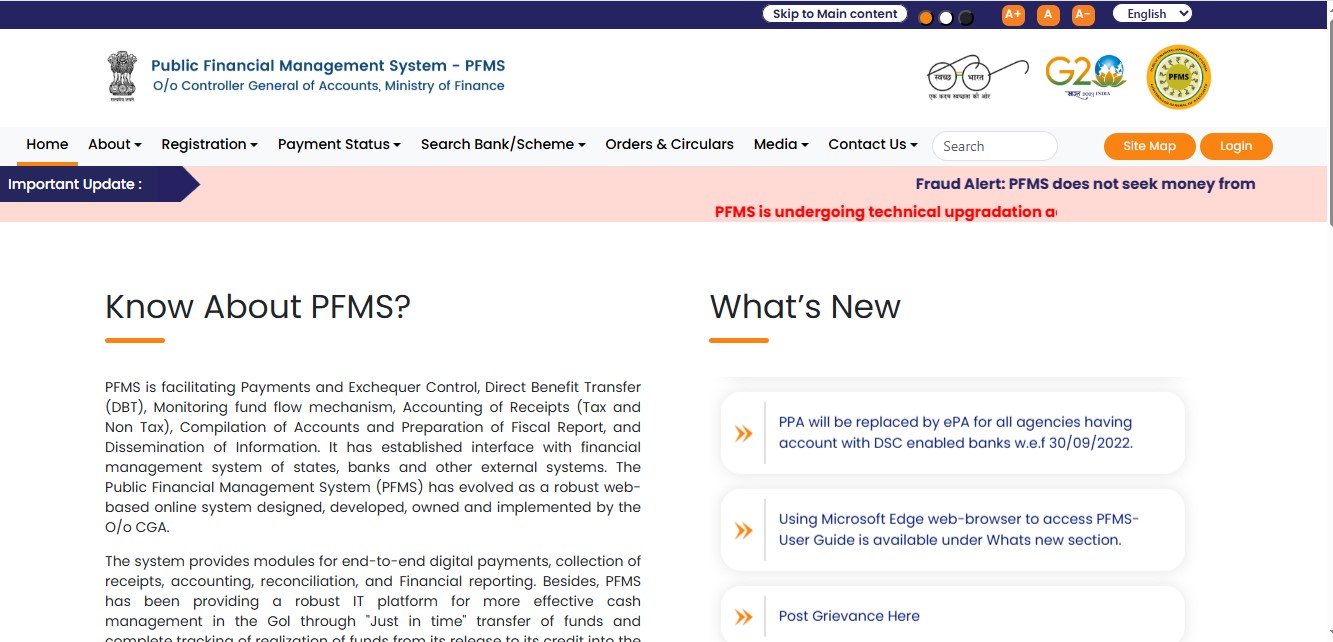
Task: Expand the Registration menu
Action: click(x=209, y=144)
